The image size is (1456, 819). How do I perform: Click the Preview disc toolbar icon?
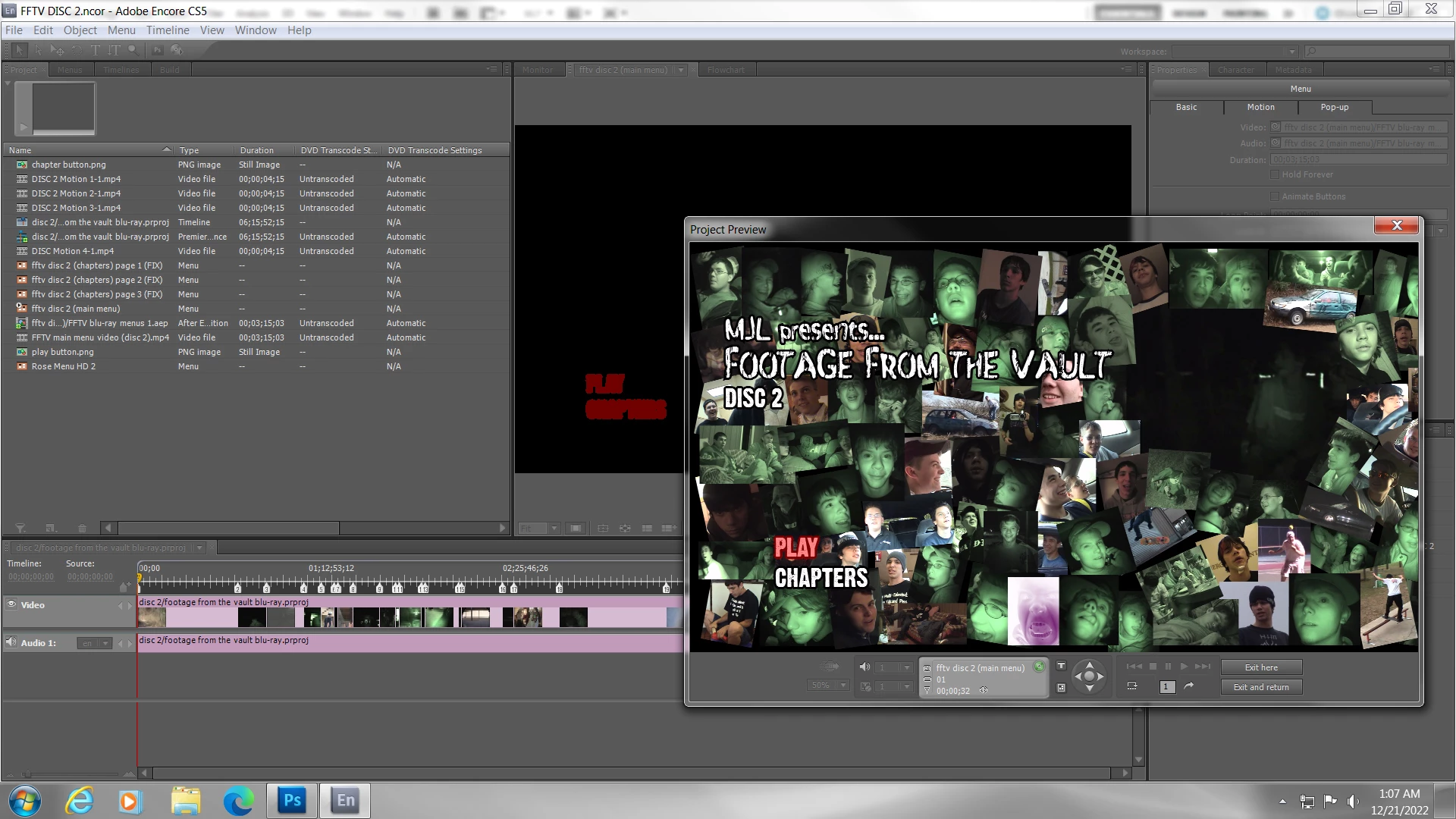(x=177, y=50)
